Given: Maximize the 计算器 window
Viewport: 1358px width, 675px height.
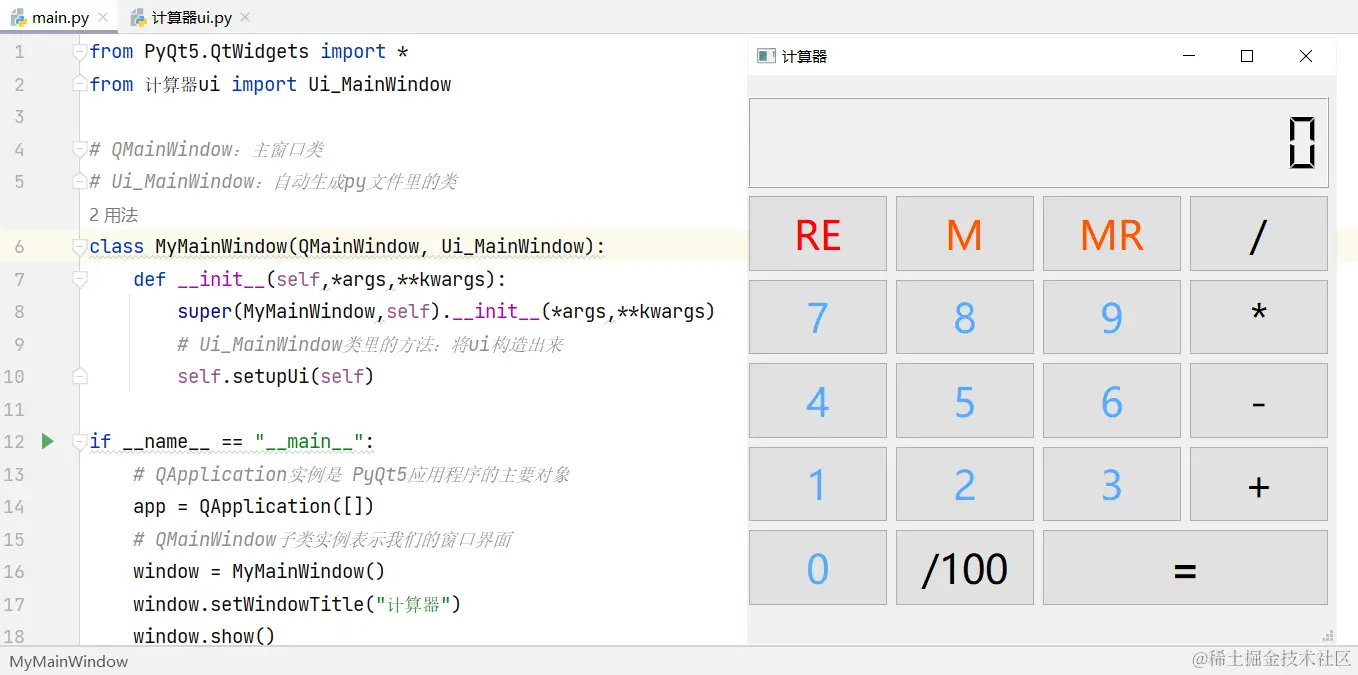Looking at the screenshot, I should coord(1247,56).
